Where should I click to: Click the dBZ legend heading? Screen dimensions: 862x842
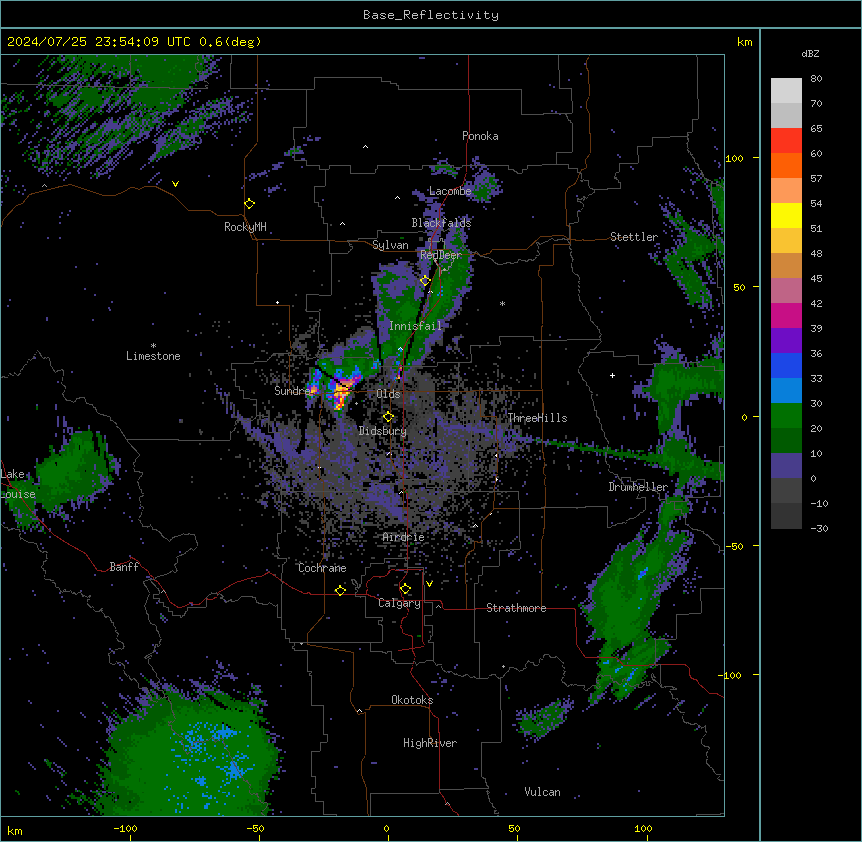810,54
